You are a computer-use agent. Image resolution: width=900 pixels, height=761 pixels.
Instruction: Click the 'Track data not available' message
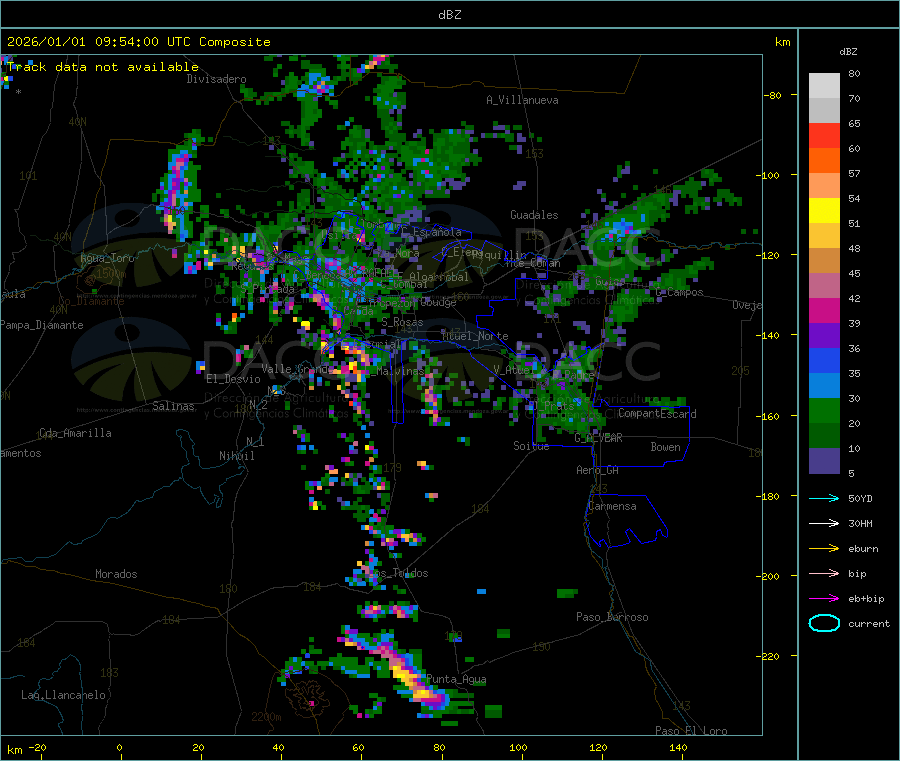103,67
